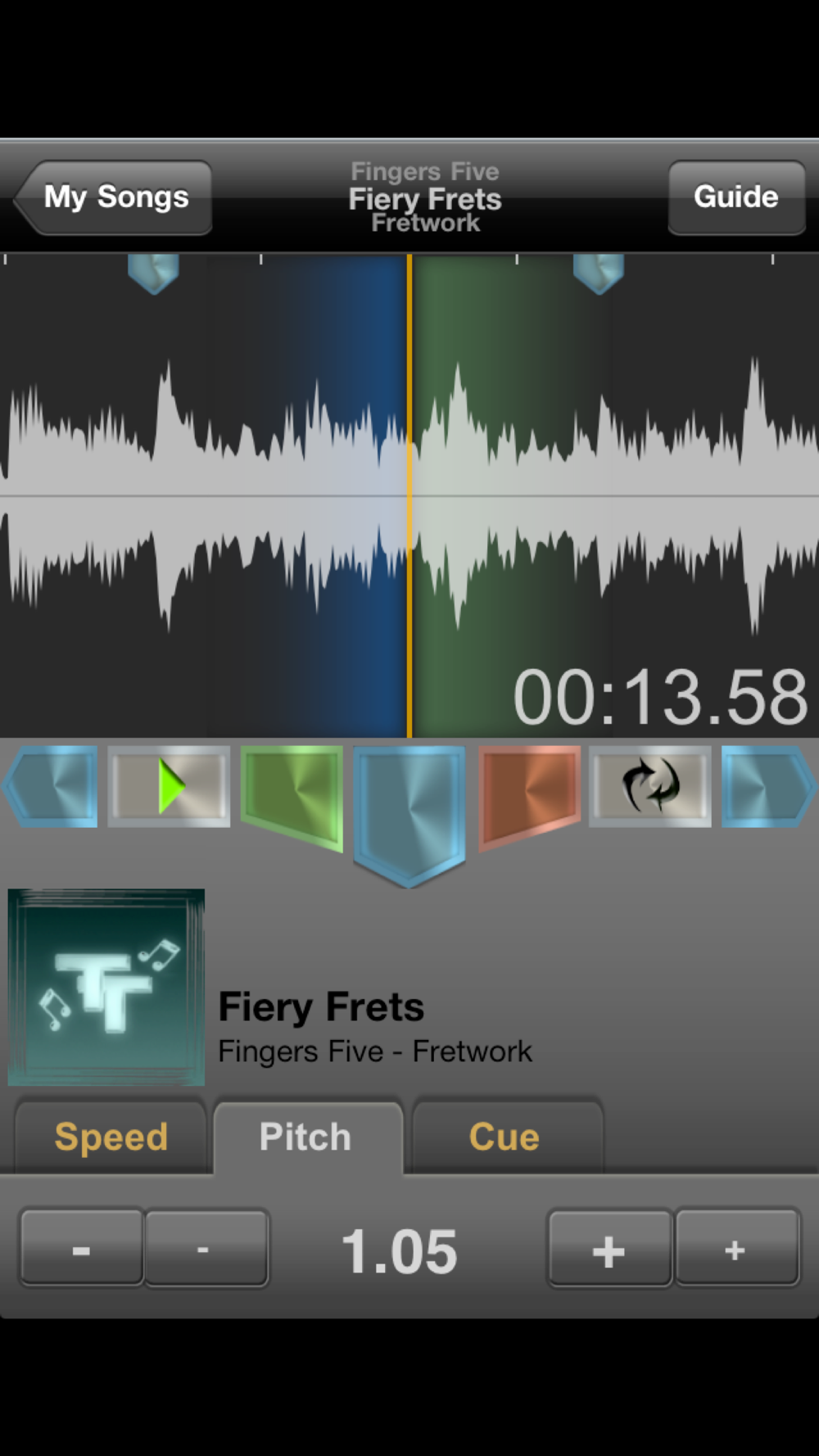Viewport: 819px width, 1456px height.
Task: Decrease pitch with large minus button
Action: [82, 1248]
